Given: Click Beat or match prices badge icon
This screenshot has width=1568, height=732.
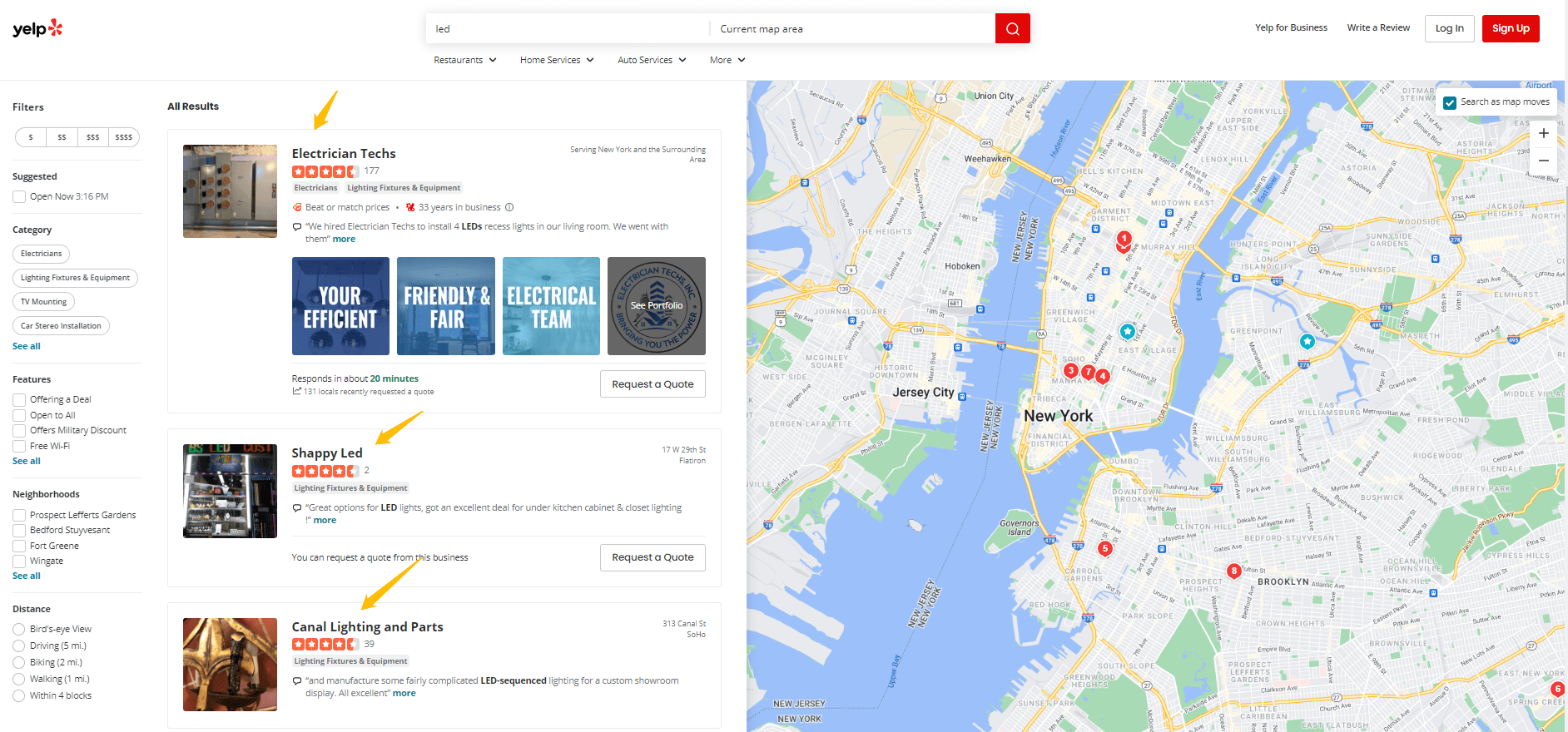Looking at the screenshot, I should tap(297, 207).
